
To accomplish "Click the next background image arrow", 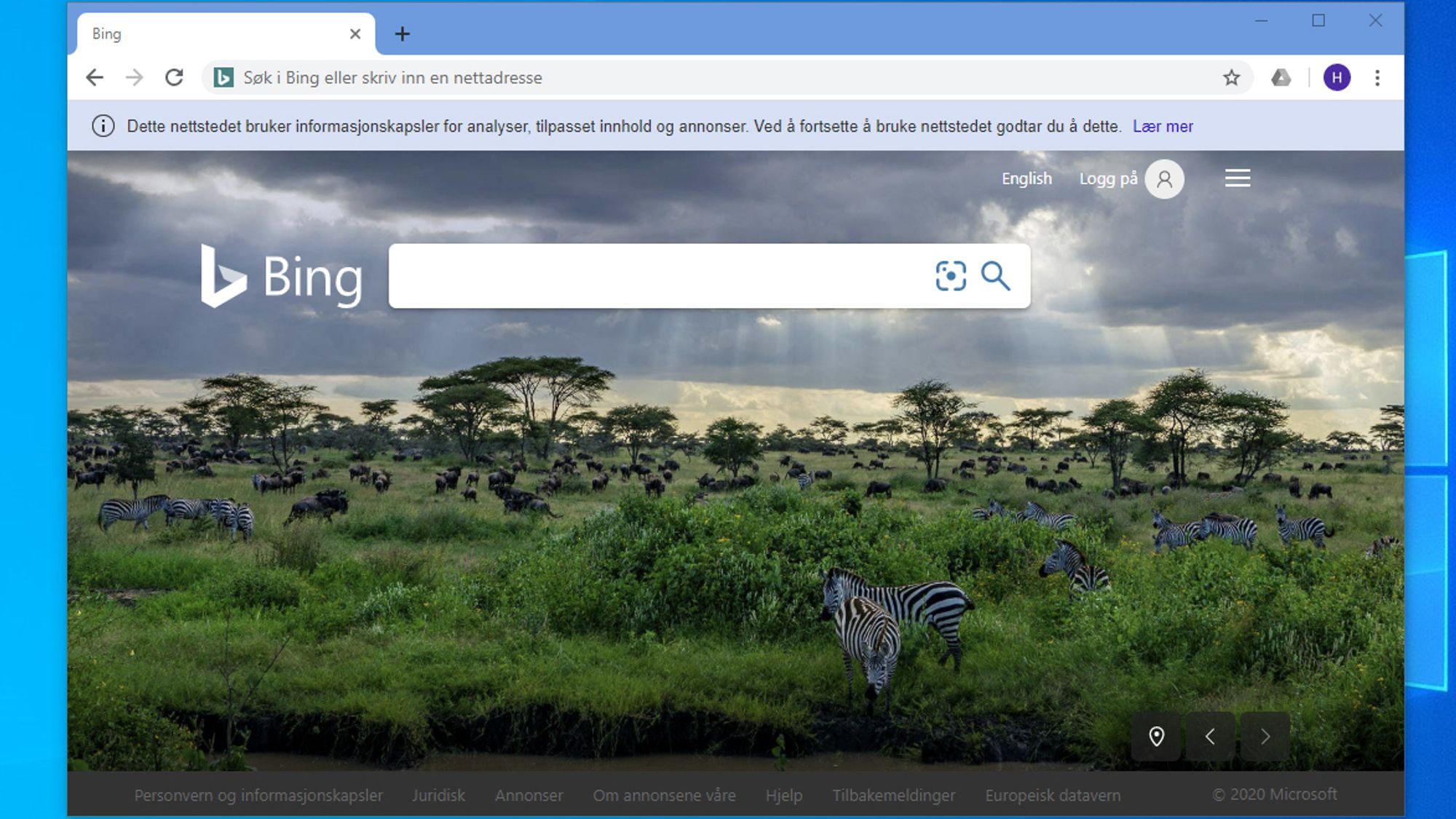I will tap(1264, 736).
